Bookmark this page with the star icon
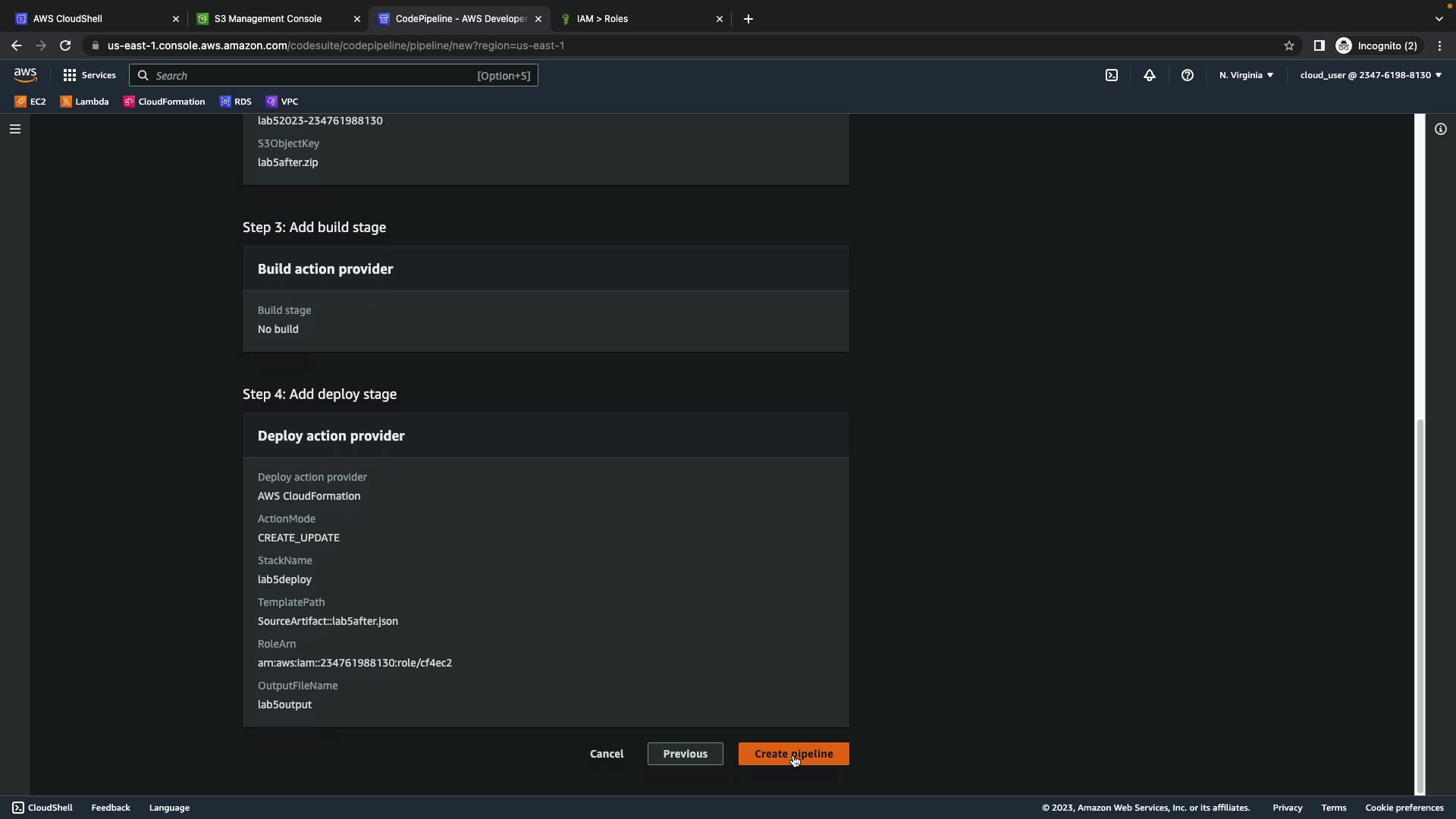 (x=1289, y=45)
